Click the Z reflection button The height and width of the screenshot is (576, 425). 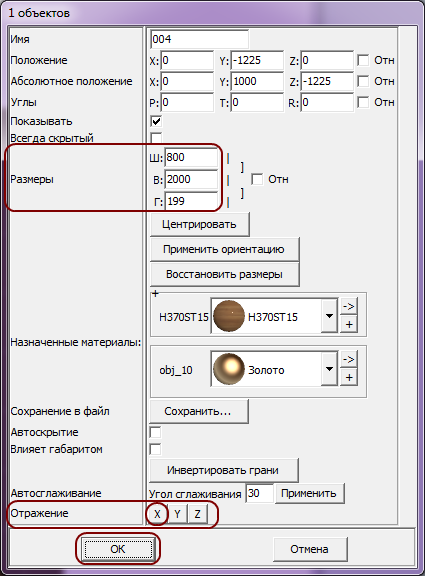[197, 514]
